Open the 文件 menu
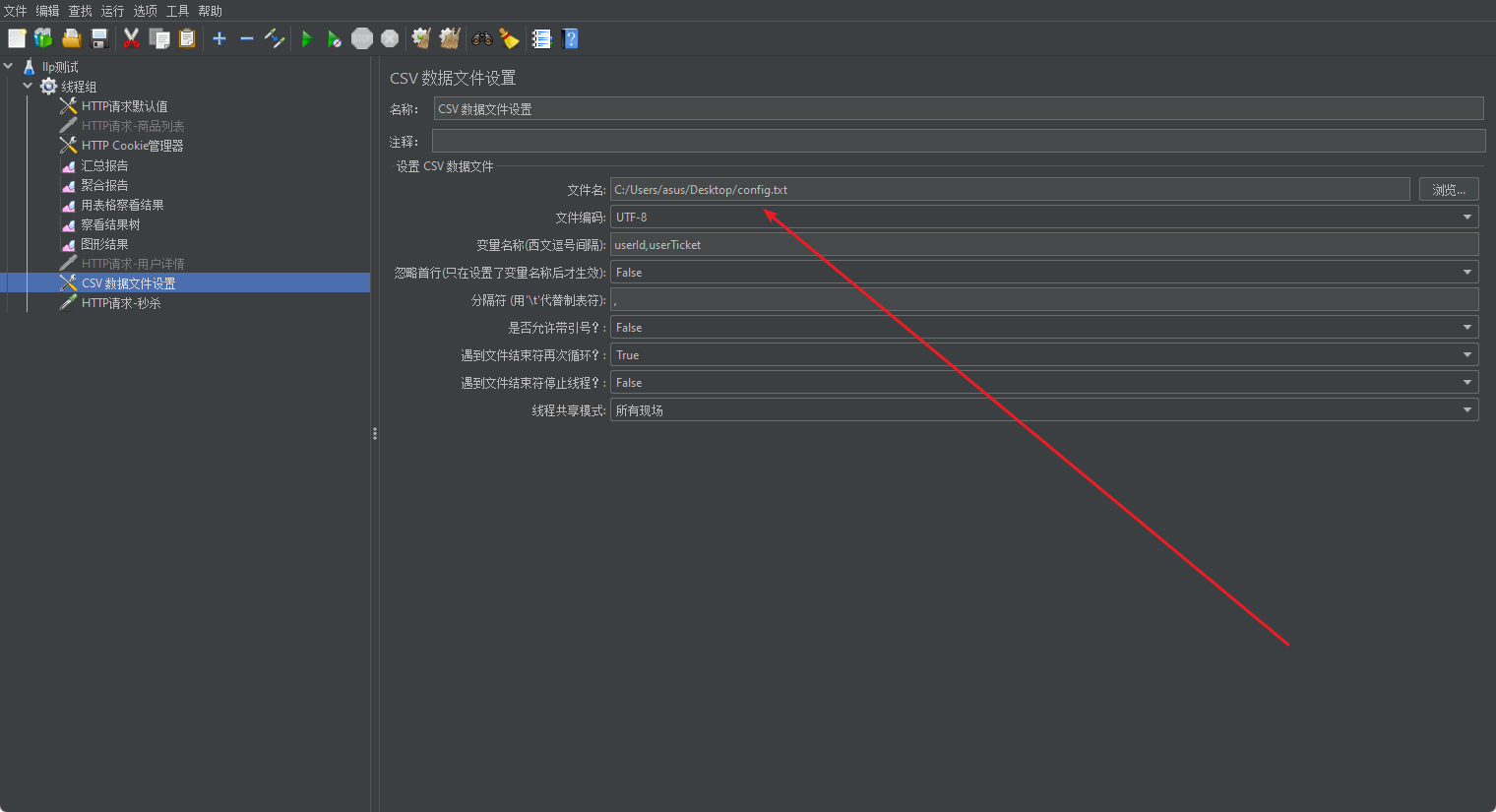This screenshot has height=812, width=1496. [x=16, y=11]
